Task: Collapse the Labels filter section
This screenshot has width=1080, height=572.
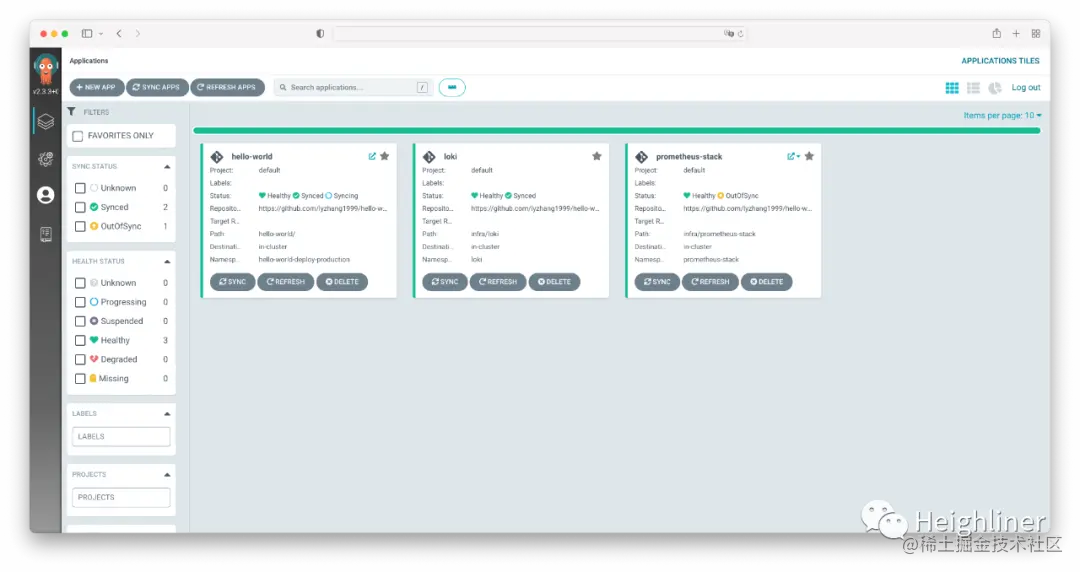Action: [167, 414]
